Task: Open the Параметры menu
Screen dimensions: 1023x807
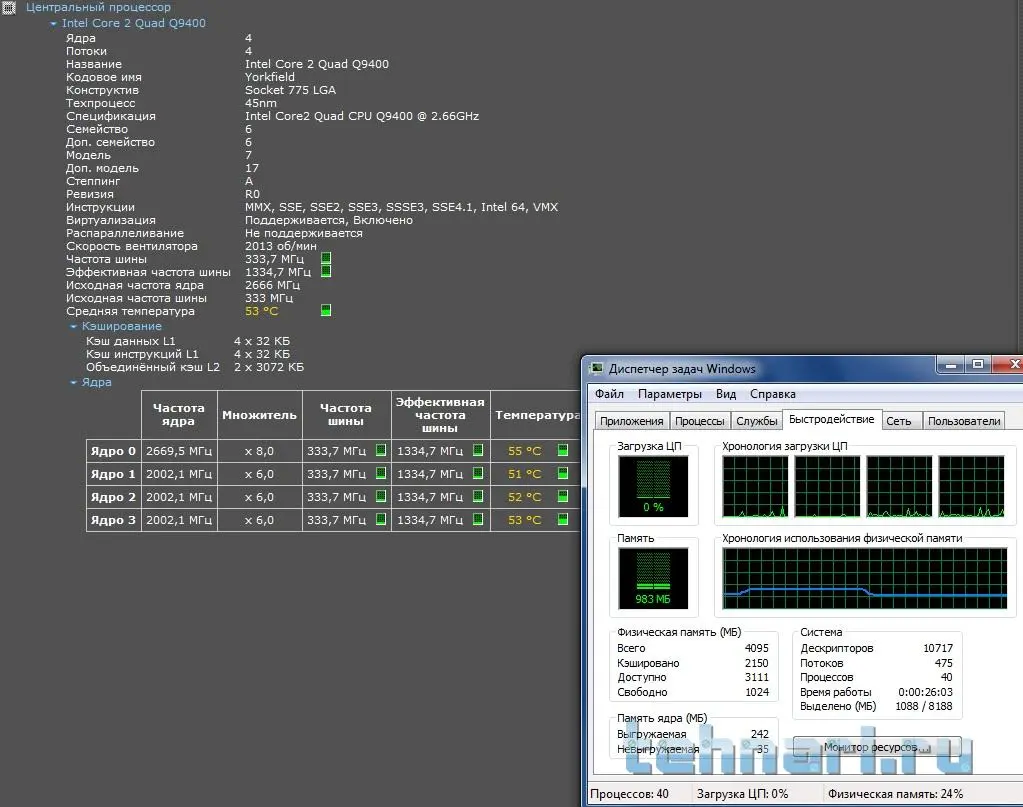Action: coord(669,394)
